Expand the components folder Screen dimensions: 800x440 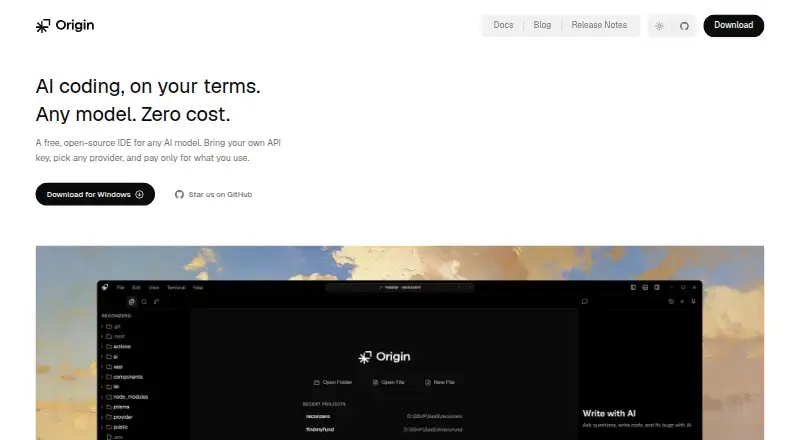[x=122, y=377]
